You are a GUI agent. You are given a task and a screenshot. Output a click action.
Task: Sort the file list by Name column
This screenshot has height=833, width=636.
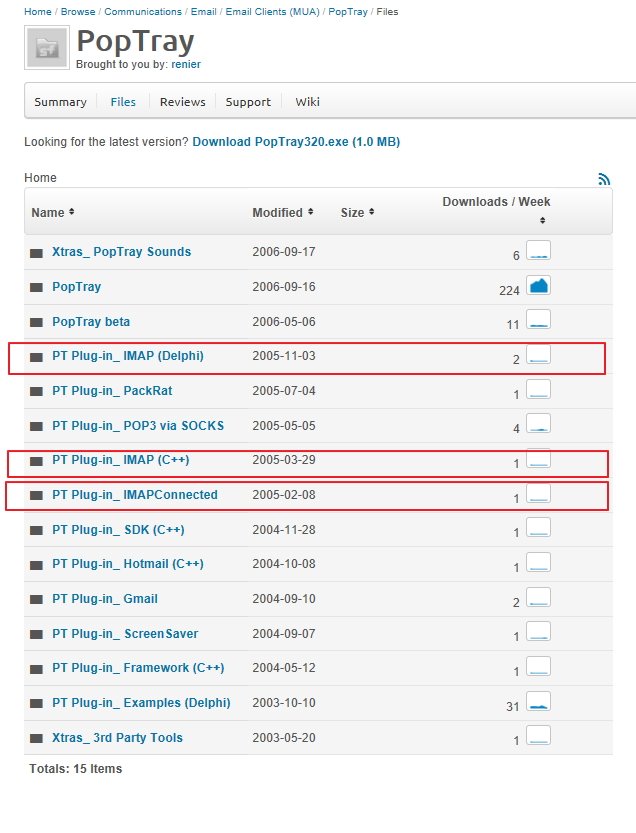point(52,212)
